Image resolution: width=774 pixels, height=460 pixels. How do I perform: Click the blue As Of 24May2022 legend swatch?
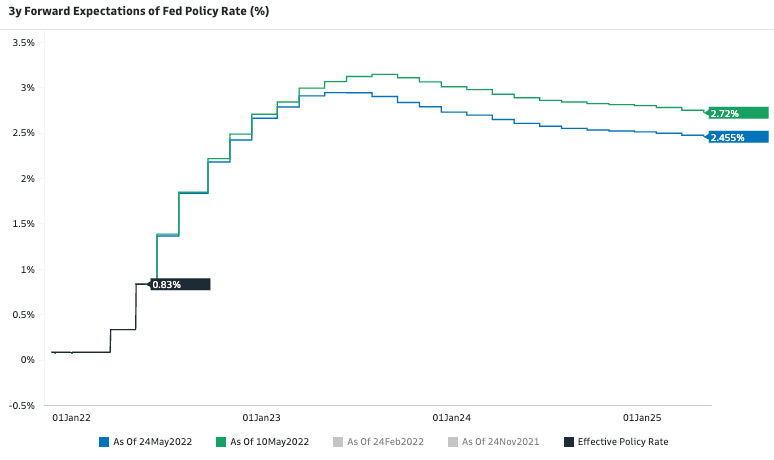tap(104, 441)
